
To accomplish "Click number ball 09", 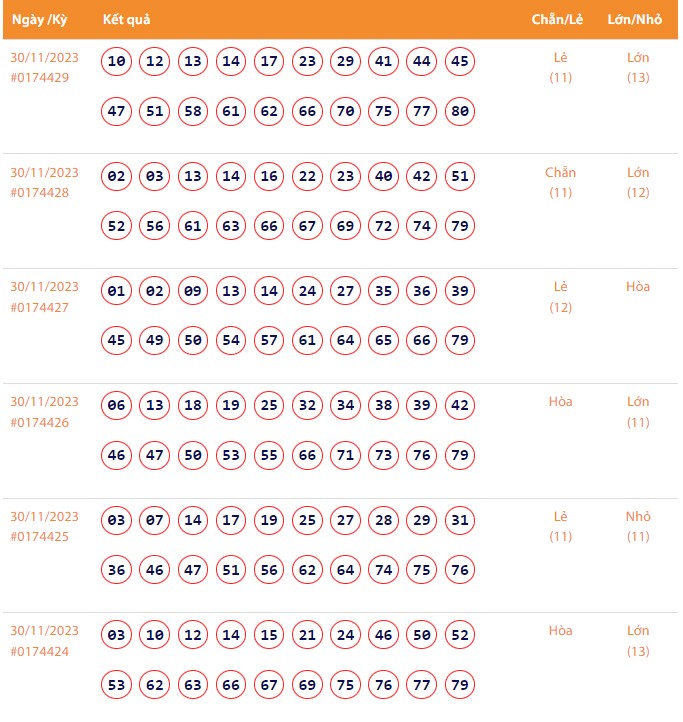I will click(x=193, y=291).
